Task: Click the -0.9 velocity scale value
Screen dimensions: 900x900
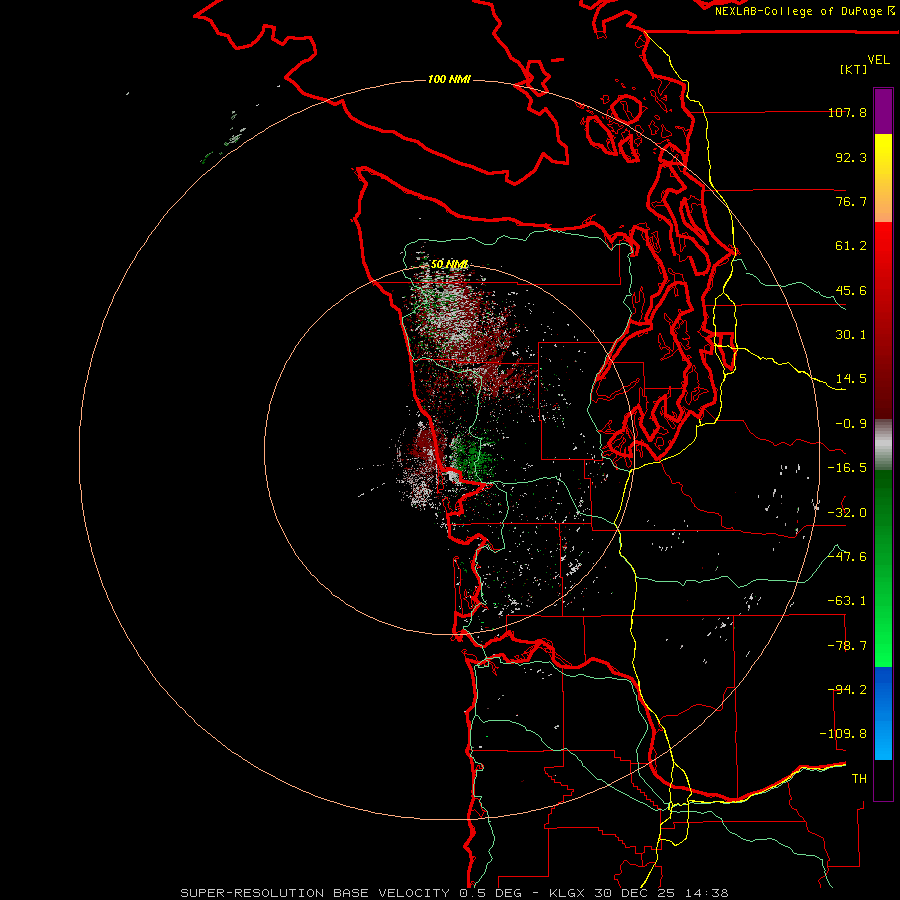Action: pos(851,424)
